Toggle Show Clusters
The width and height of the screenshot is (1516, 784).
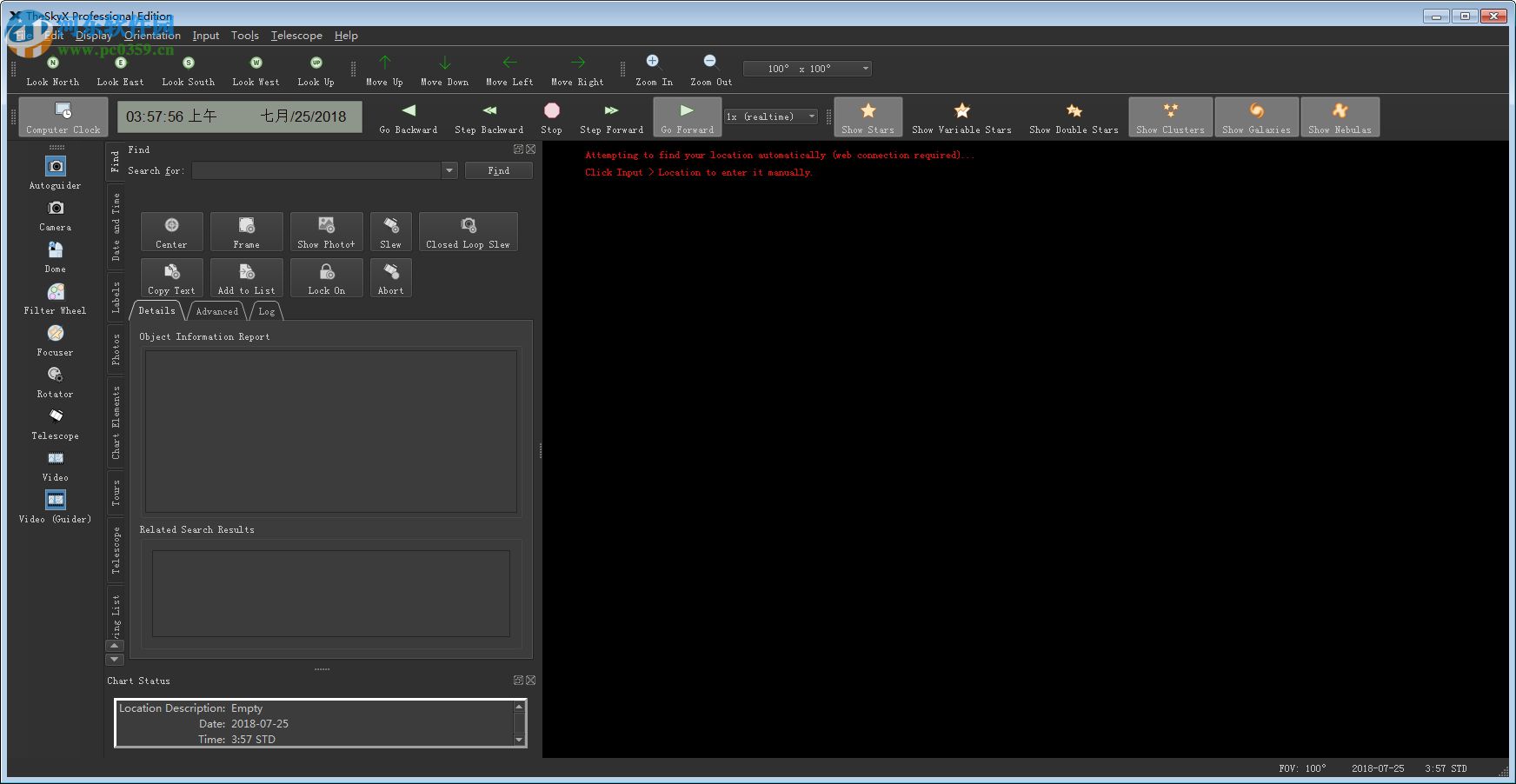click(1170, 116)
